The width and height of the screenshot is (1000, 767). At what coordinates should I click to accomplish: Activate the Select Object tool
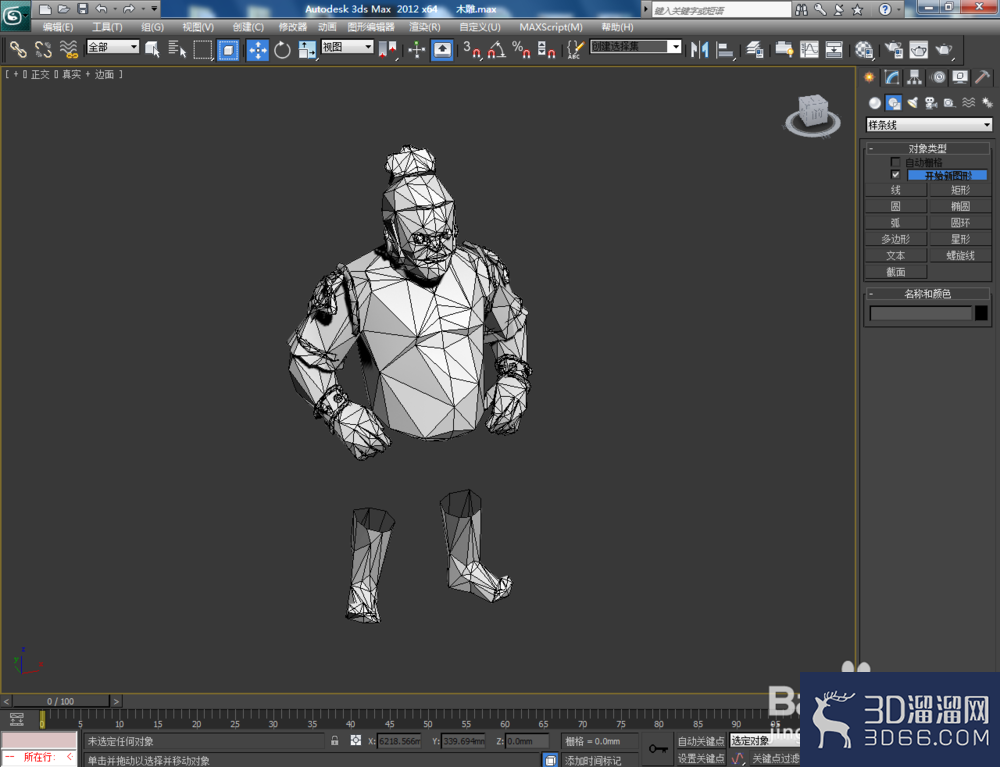click(152, 49)
